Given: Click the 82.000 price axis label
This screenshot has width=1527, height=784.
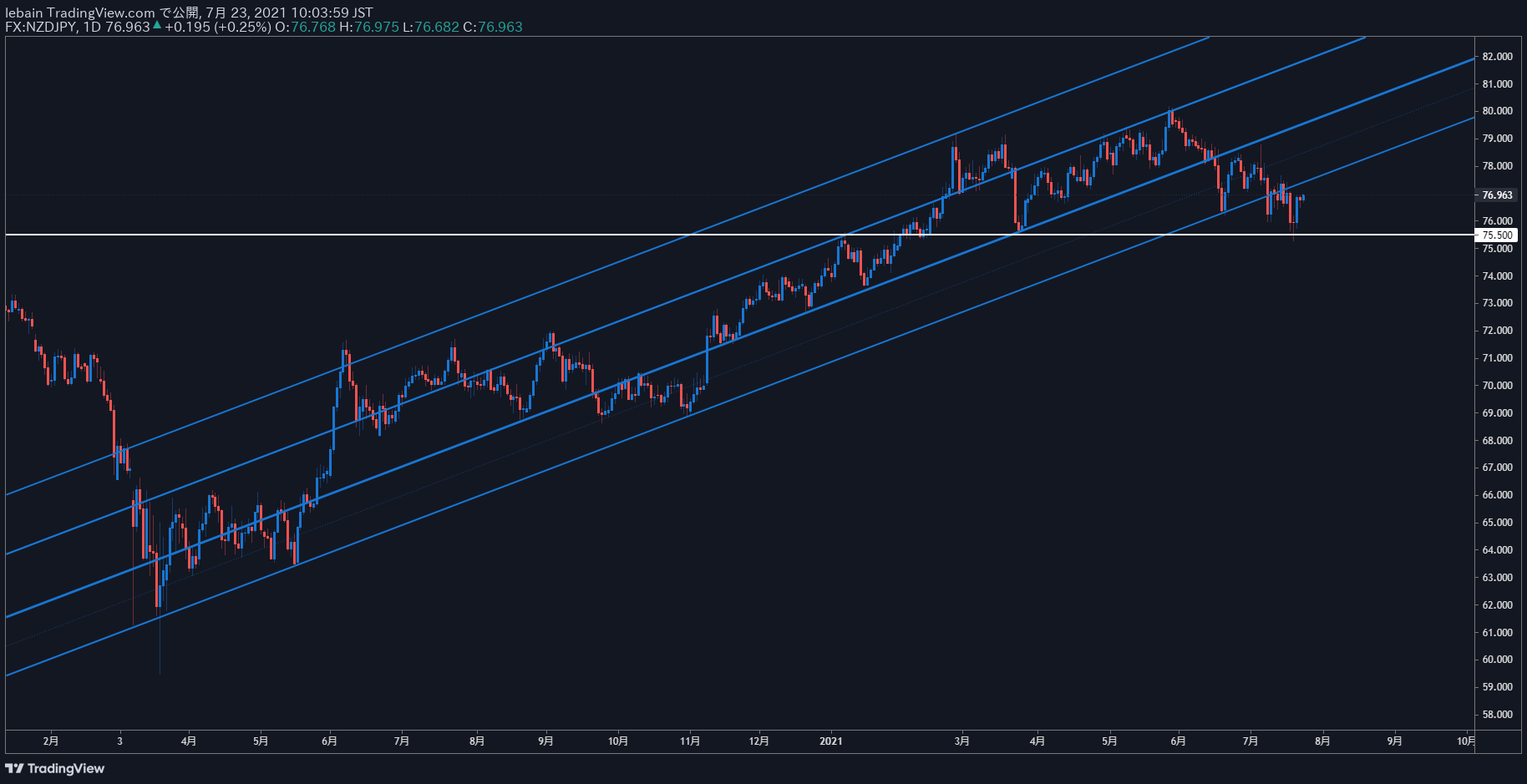Looking at the screenshot, I should coord(1497,57).
